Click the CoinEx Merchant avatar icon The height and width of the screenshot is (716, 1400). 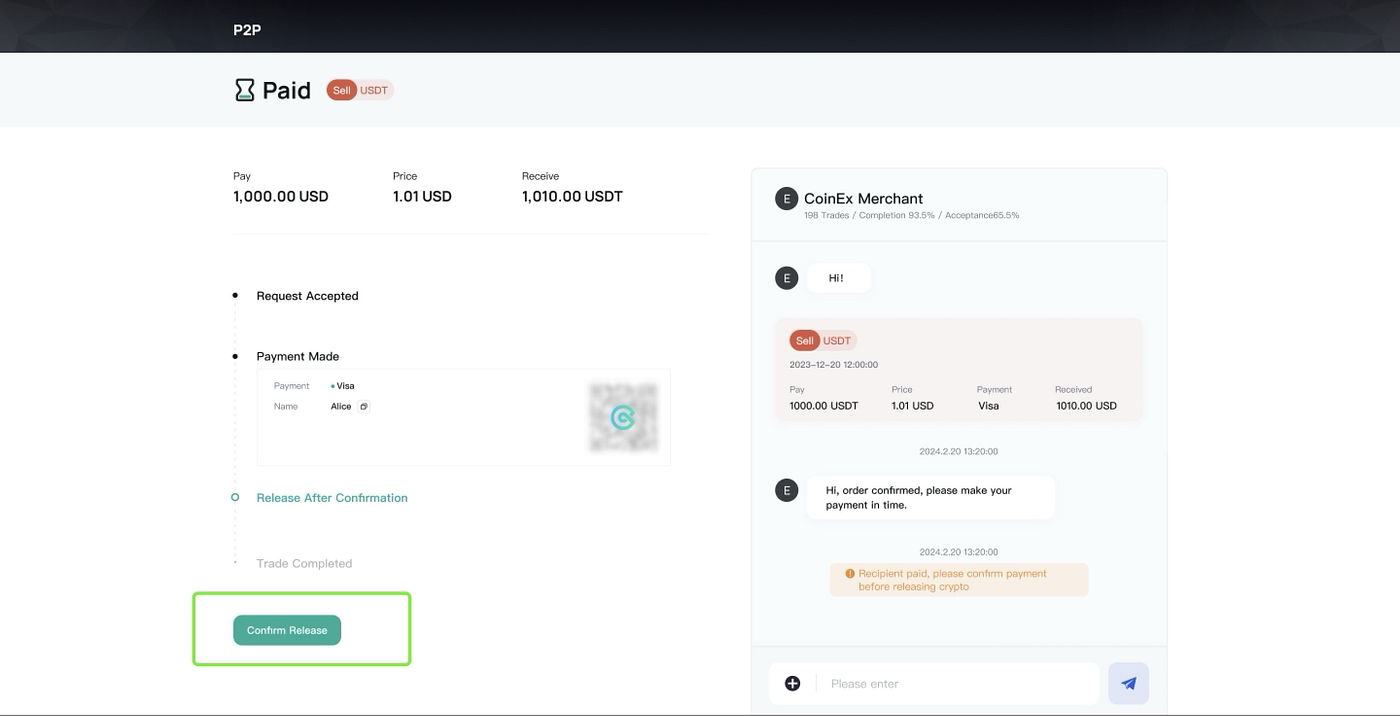[x=785, y=198]
